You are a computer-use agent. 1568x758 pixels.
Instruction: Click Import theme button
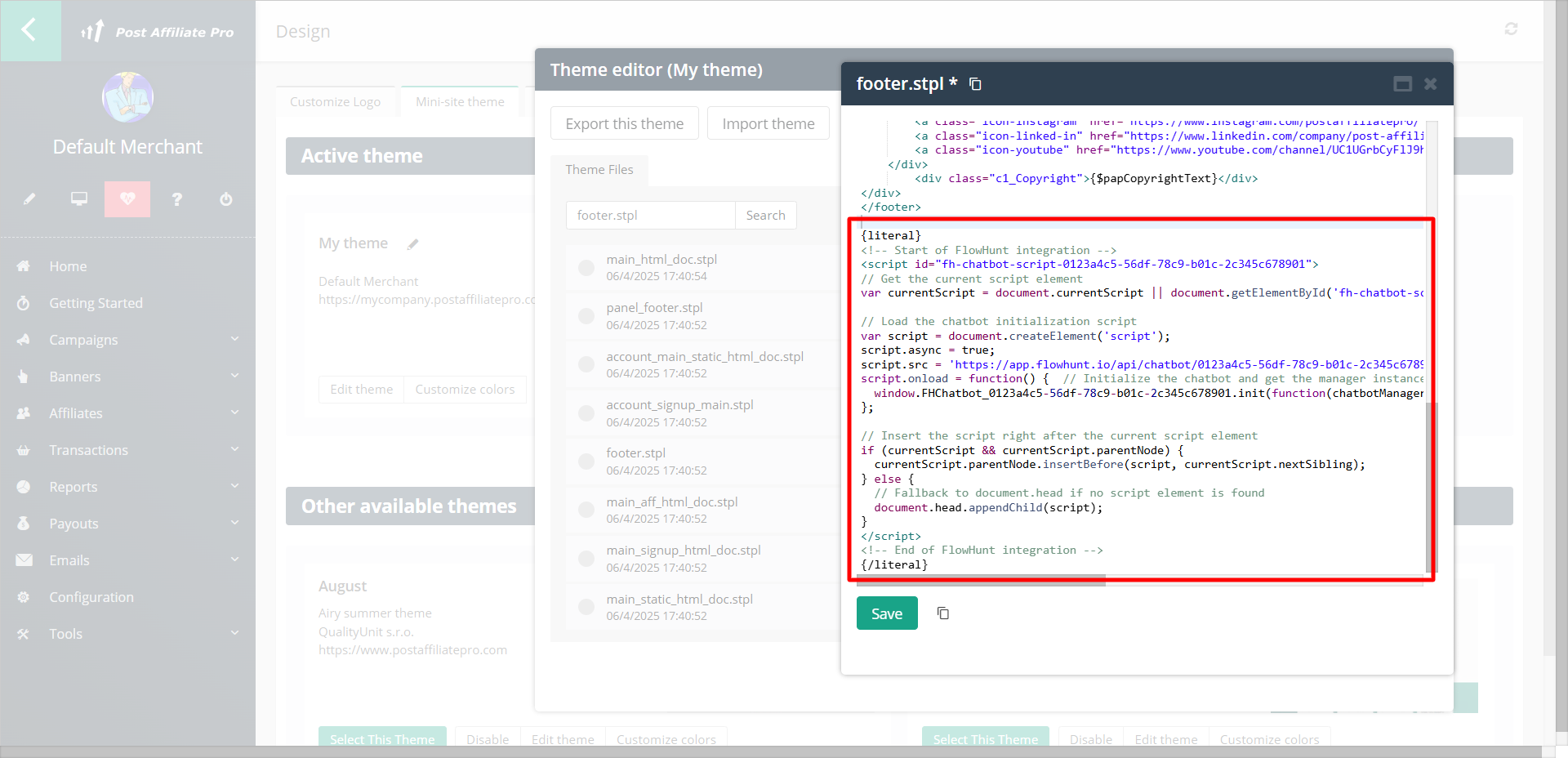pos(768,123)
